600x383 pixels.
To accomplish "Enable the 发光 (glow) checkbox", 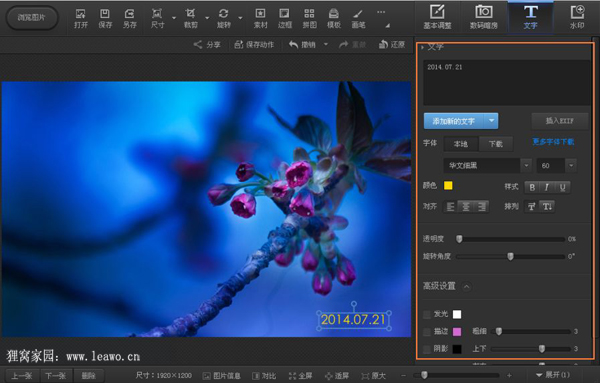I will click(x=427, y=315).
